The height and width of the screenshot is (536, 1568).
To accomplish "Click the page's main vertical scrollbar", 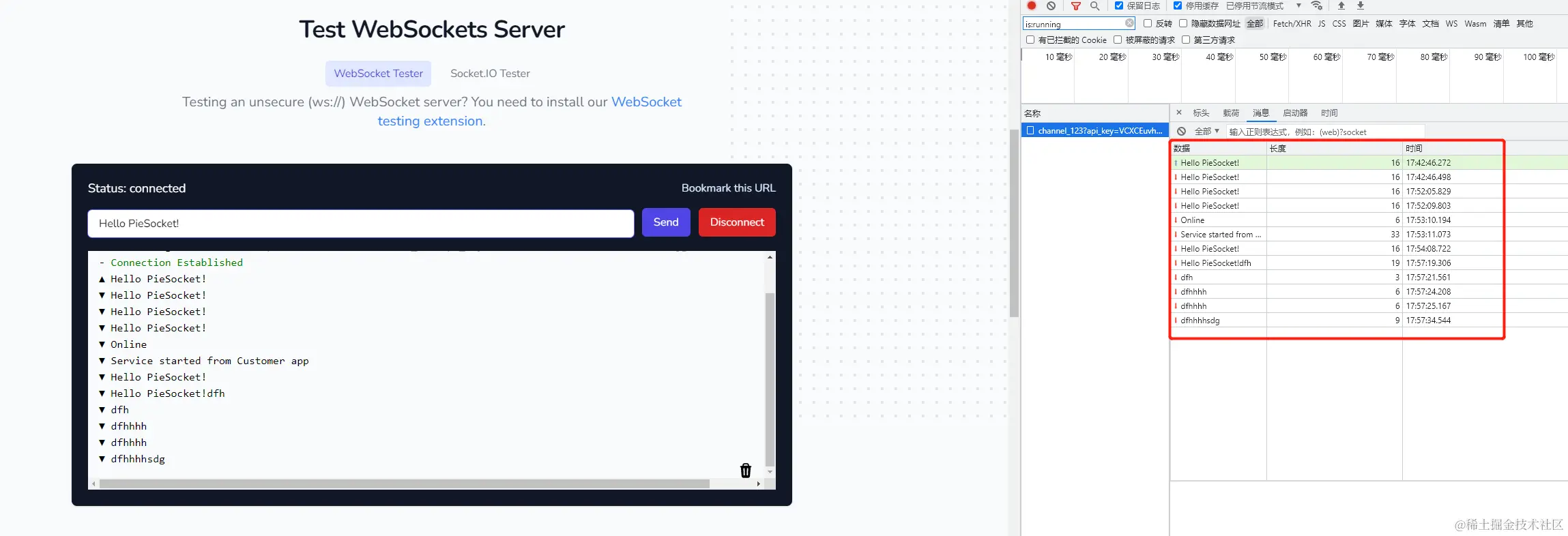I will [x=1015, y=223].
